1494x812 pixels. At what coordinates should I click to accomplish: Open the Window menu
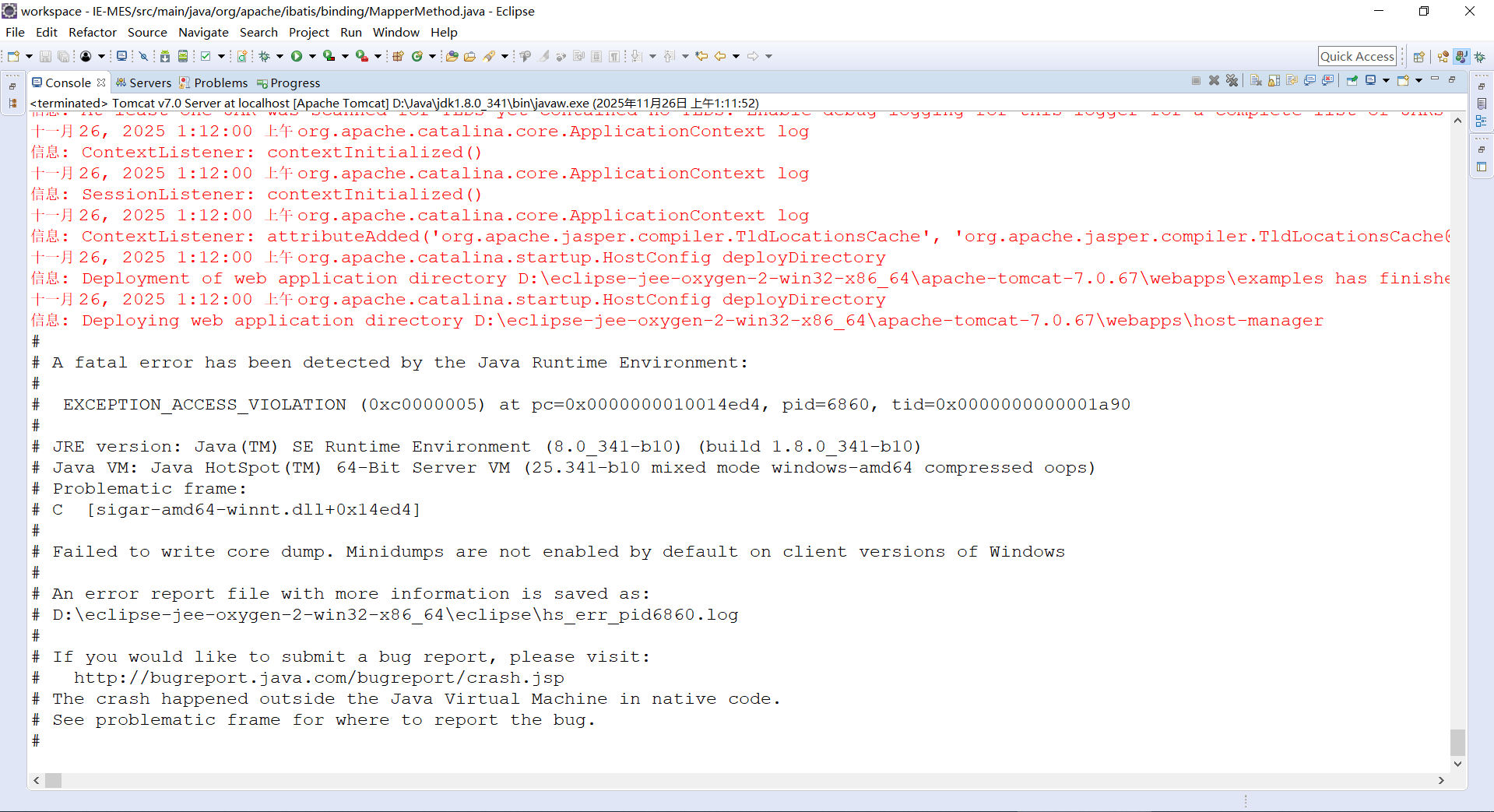(x=395, y=32)
